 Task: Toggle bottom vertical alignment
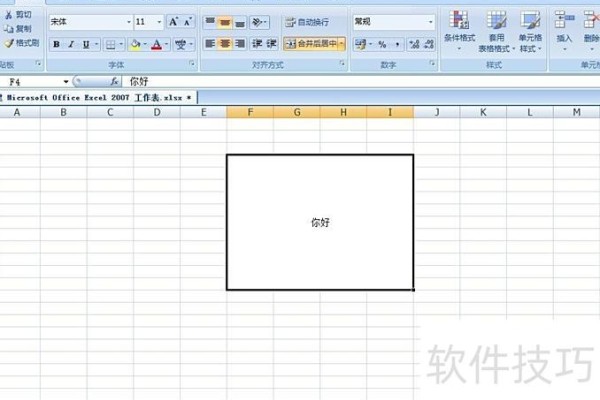[x=240, y=22]
